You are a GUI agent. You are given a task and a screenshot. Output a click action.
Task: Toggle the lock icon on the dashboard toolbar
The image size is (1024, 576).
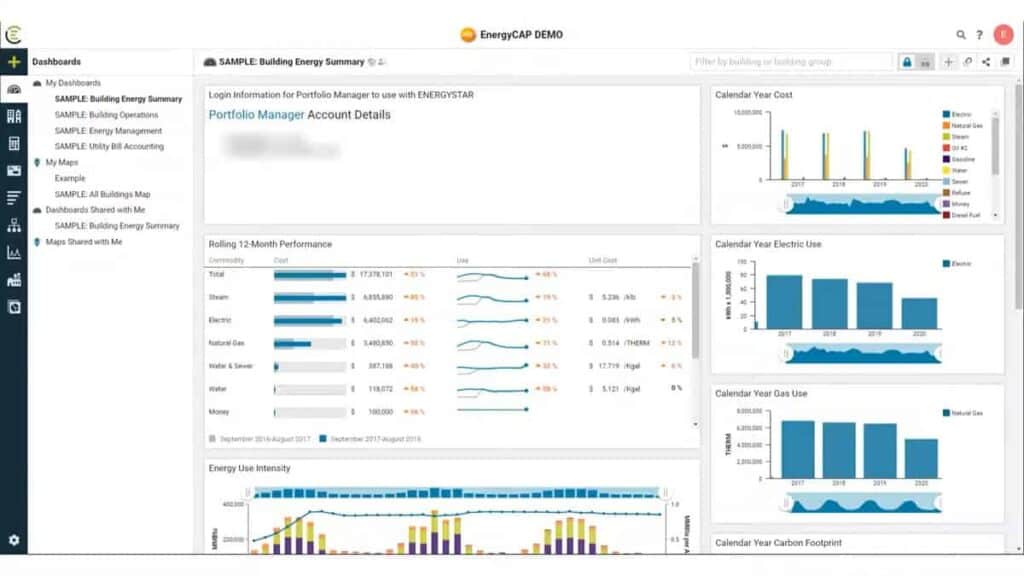coord(908,61)
